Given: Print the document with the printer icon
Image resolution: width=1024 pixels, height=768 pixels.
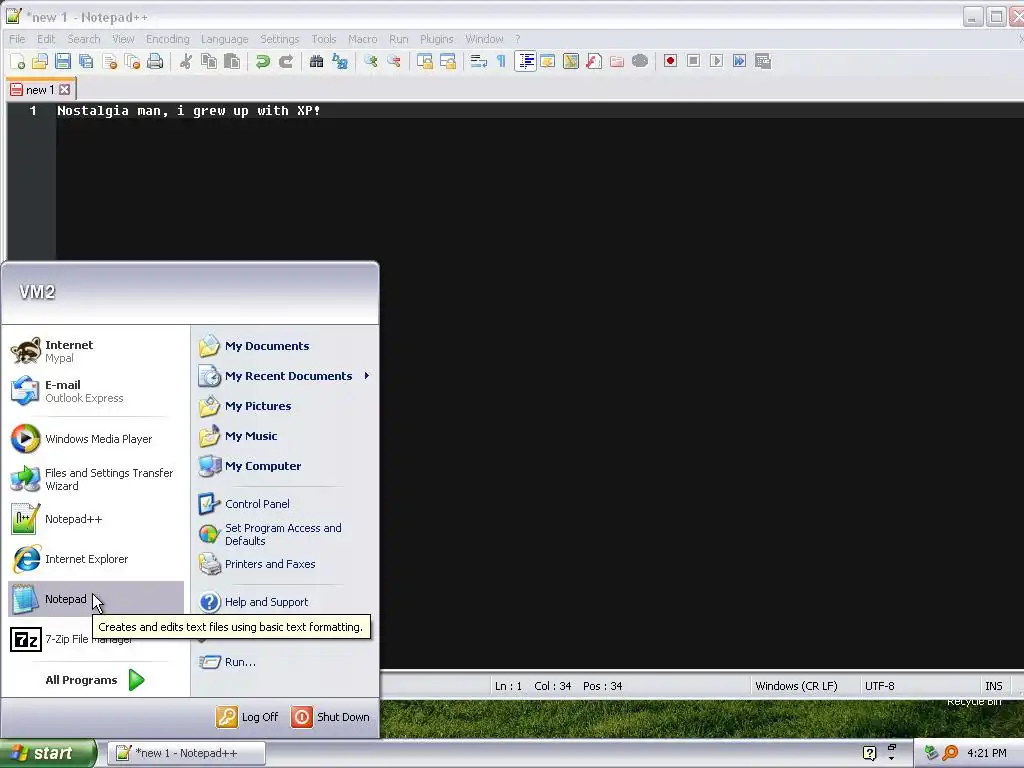Looking at the screenshot, I should pyautogui.click(x=155, y=61).
